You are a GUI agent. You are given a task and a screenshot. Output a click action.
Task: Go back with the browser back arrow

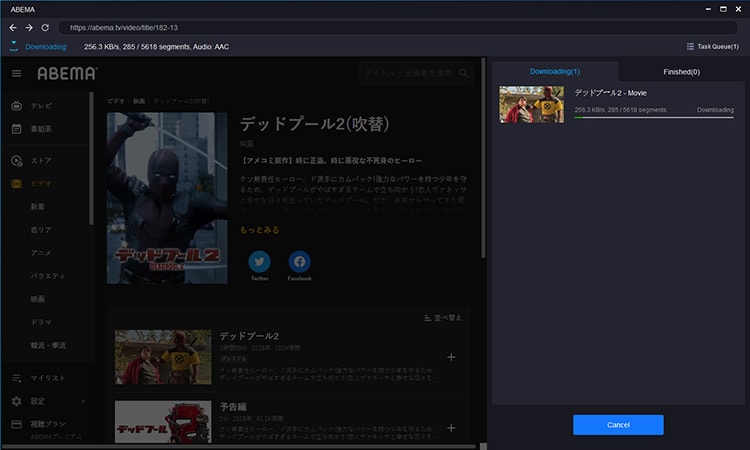click(13, 28)
